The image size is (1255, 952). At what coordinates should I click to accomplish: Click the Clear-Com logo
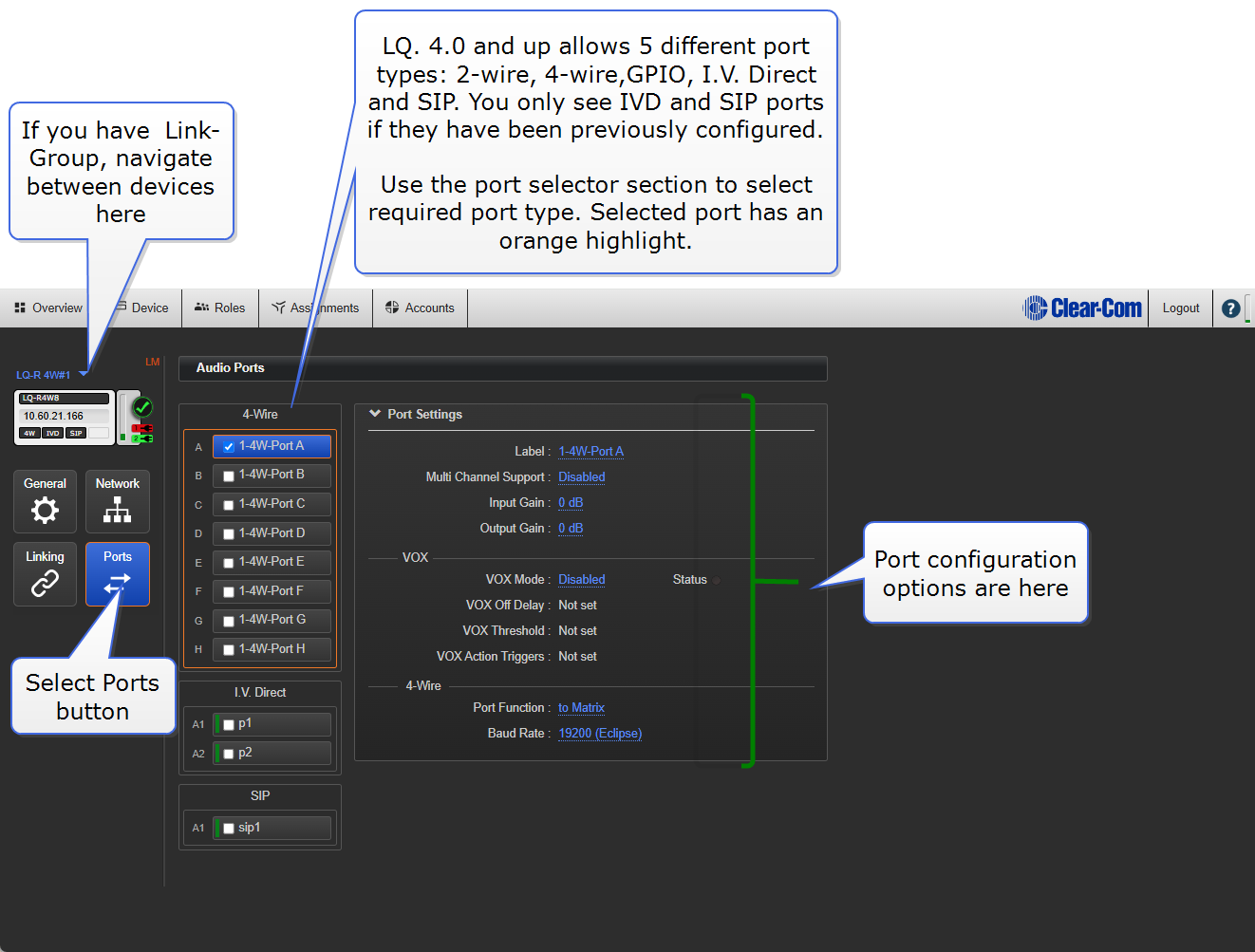click(x=1082, y=308)
